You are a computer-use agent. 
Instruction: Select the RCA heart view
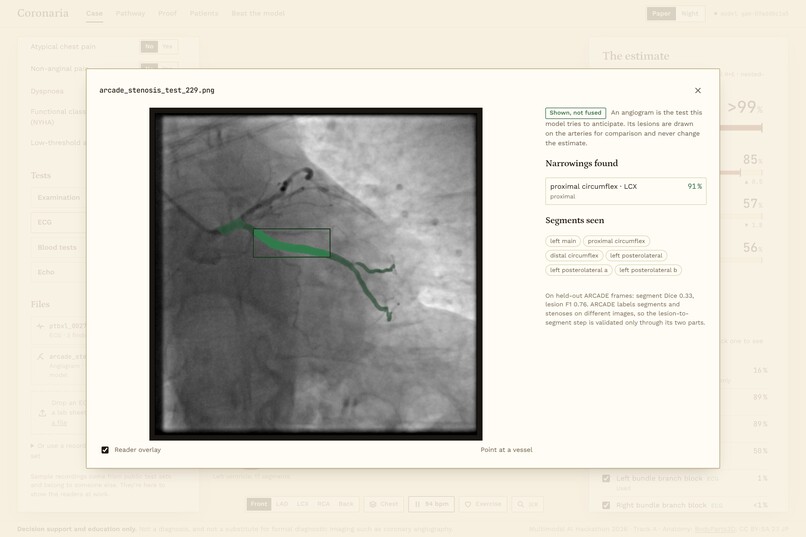(x=323, y=504)
